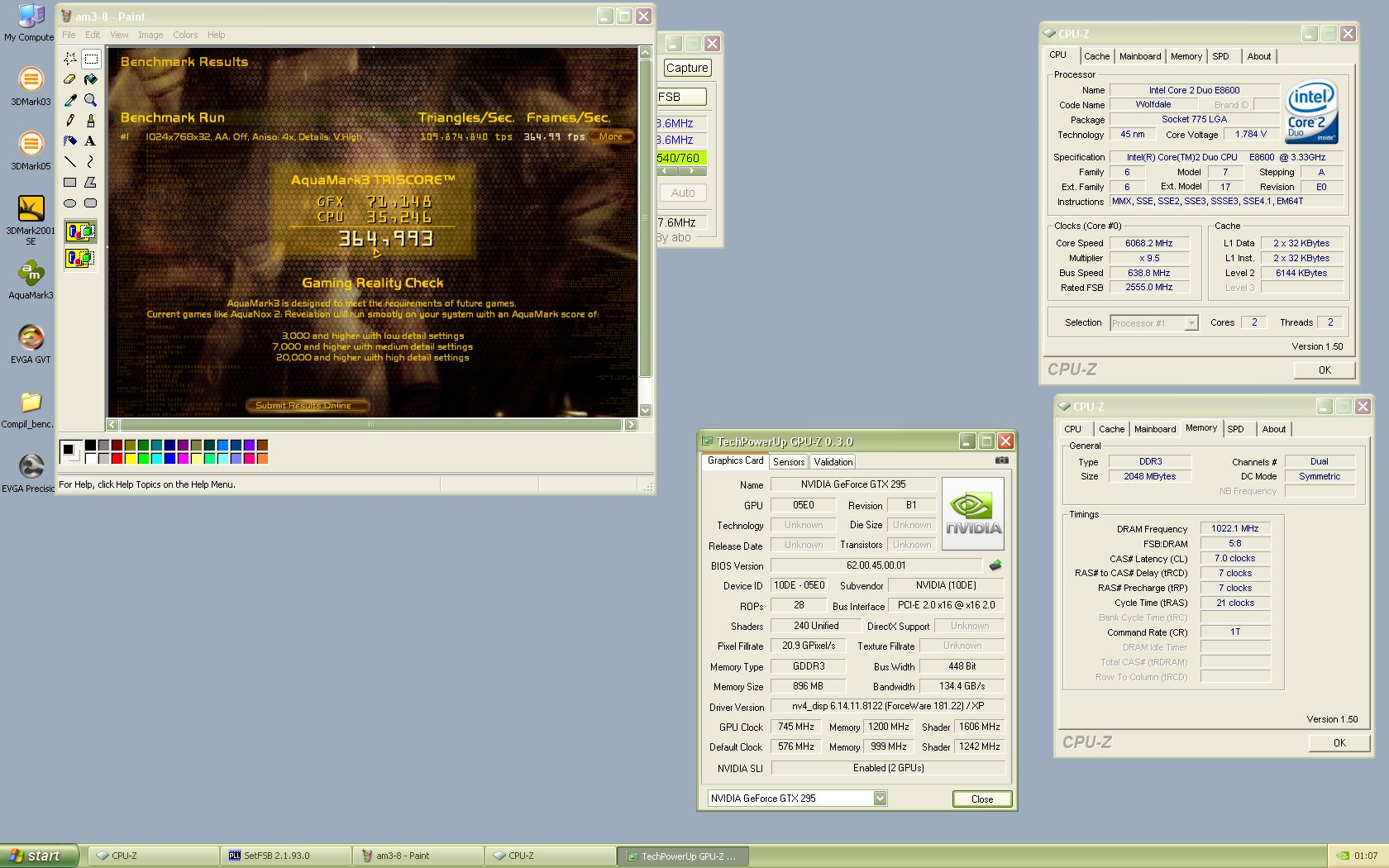
Task: Click the Paint vertical scrollbar down arrow
Action: (x=646, y=410)
